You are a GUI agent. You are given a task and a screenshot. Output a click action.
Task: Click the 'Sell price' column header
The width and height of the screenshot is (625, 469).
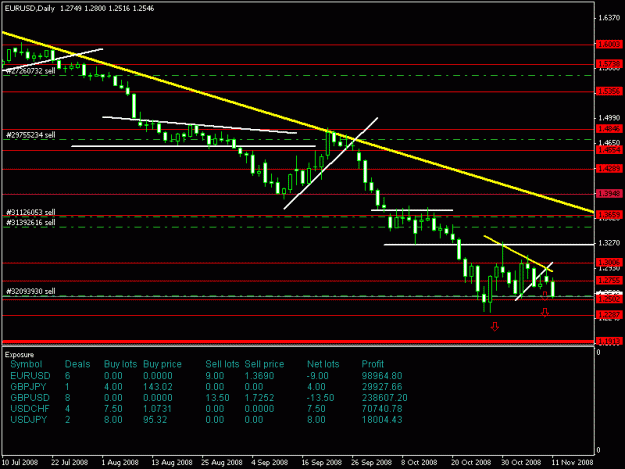pyautogui.click(x=264, y=364)
